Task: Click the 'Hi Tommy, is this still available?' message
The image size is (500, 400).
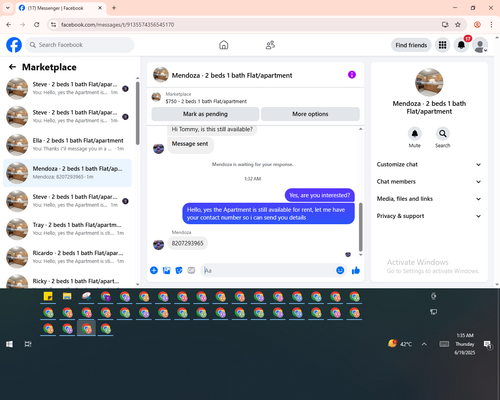Action: click(x=212, y=129)
